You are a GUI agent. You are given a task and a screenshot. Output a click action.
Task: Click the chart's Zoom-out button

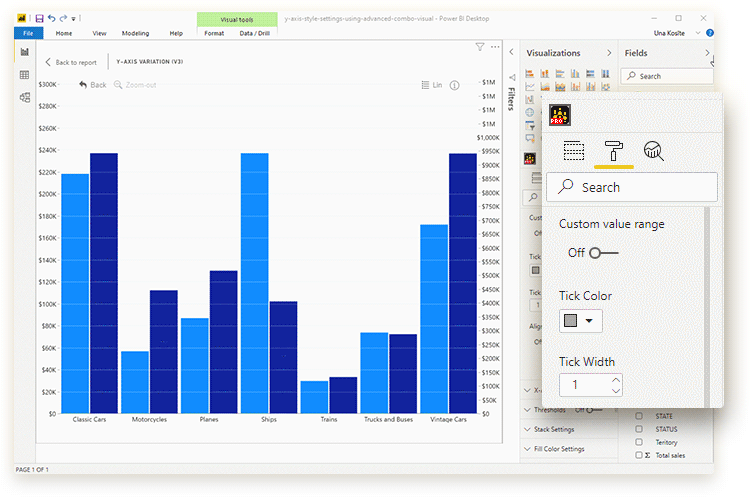135,85
